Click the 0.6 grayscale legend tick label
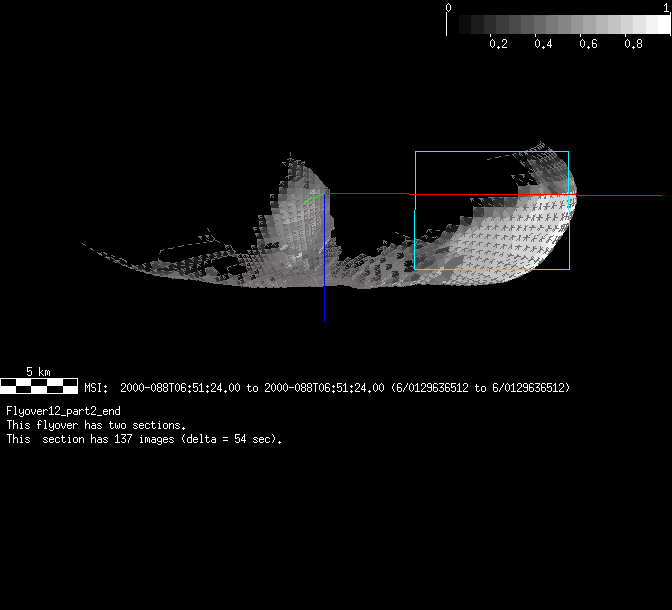The width and height of the screenshot is (672, 610). coord(588,44)
